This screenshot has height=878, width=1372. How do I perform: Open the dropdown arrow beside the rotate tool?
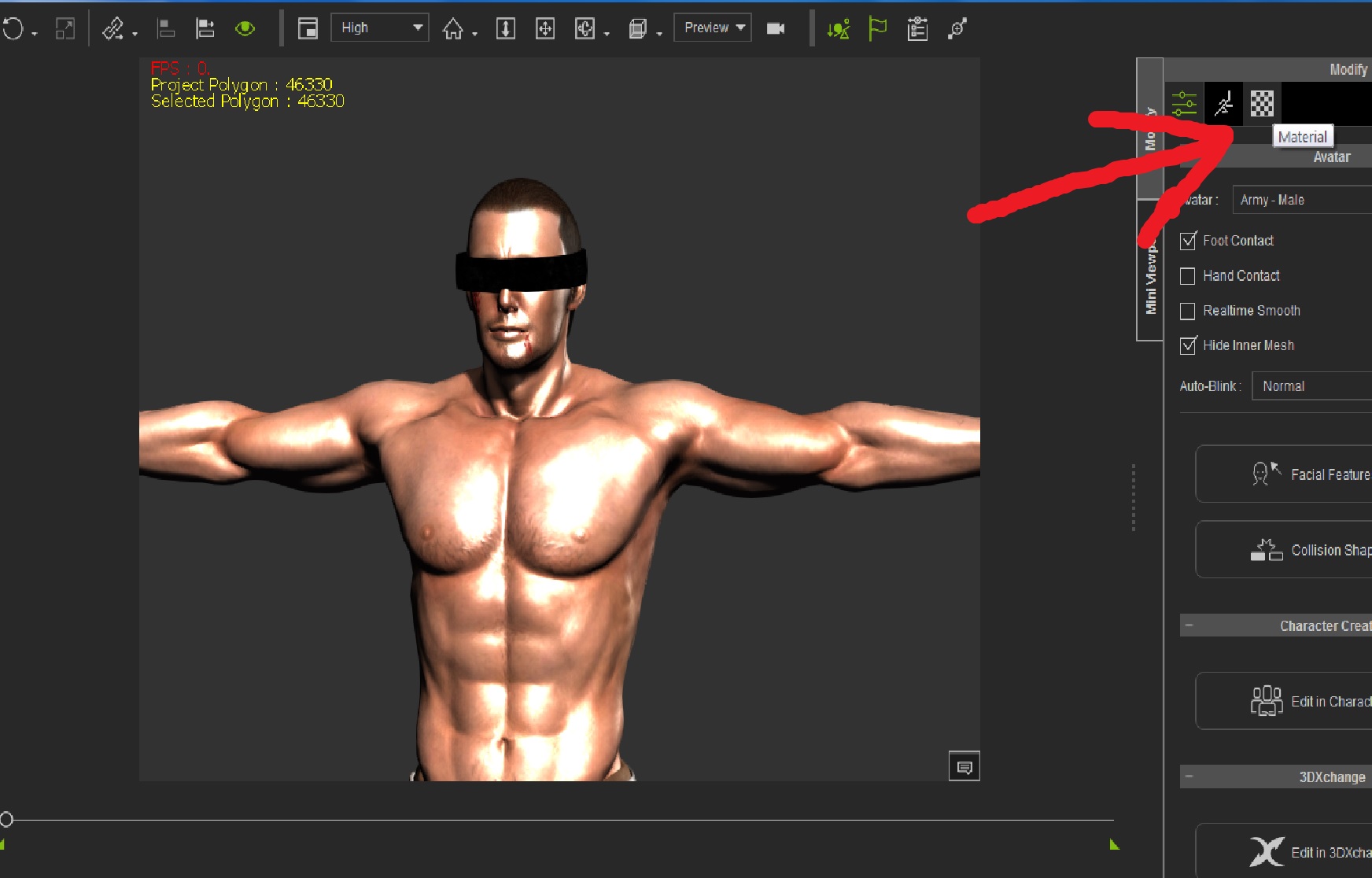point(35,34)
